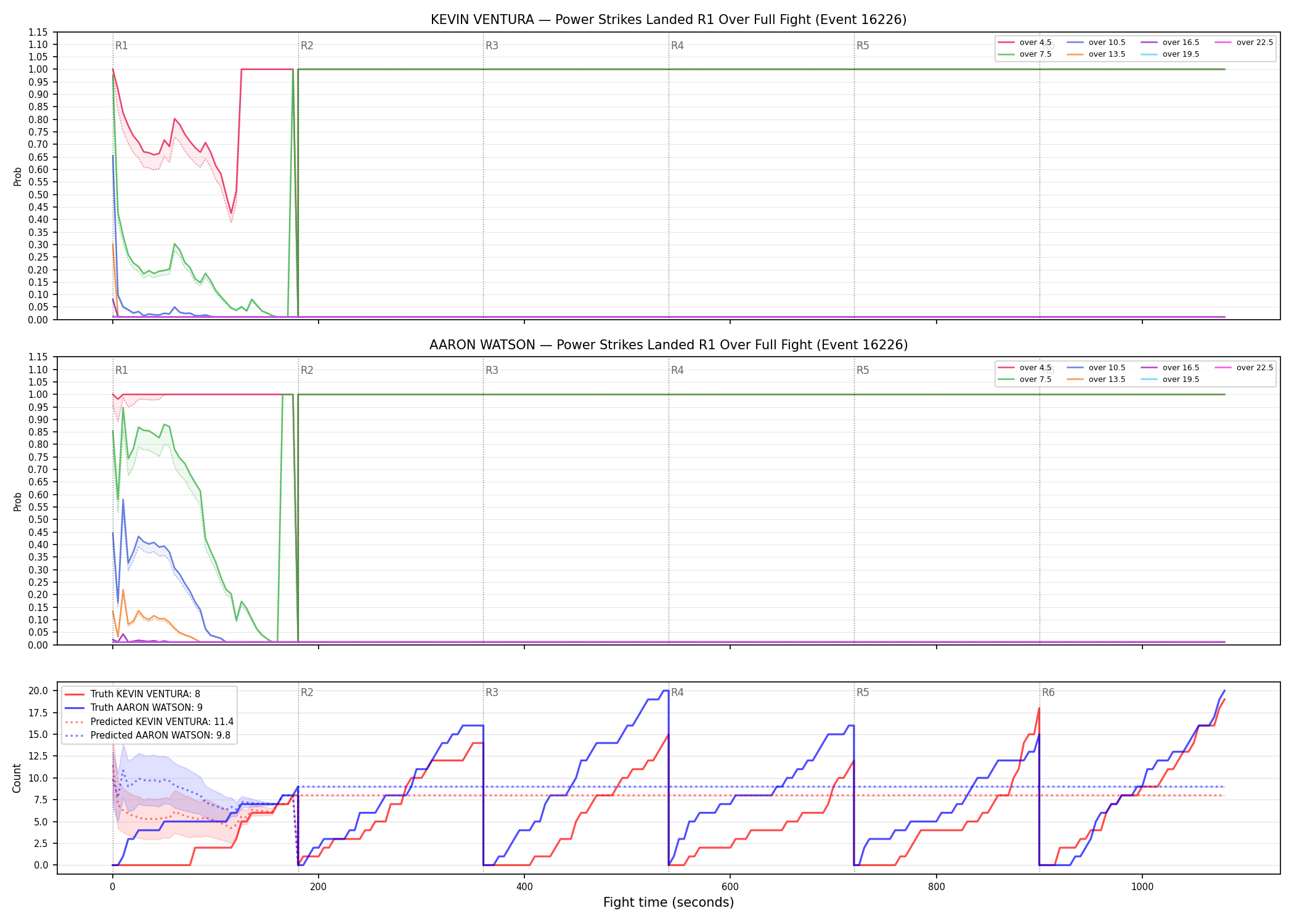1294x924 pixels.
Task: Select 'over 16.5' legend entry in Aaron Watson chart
Action: (1170, 368)
